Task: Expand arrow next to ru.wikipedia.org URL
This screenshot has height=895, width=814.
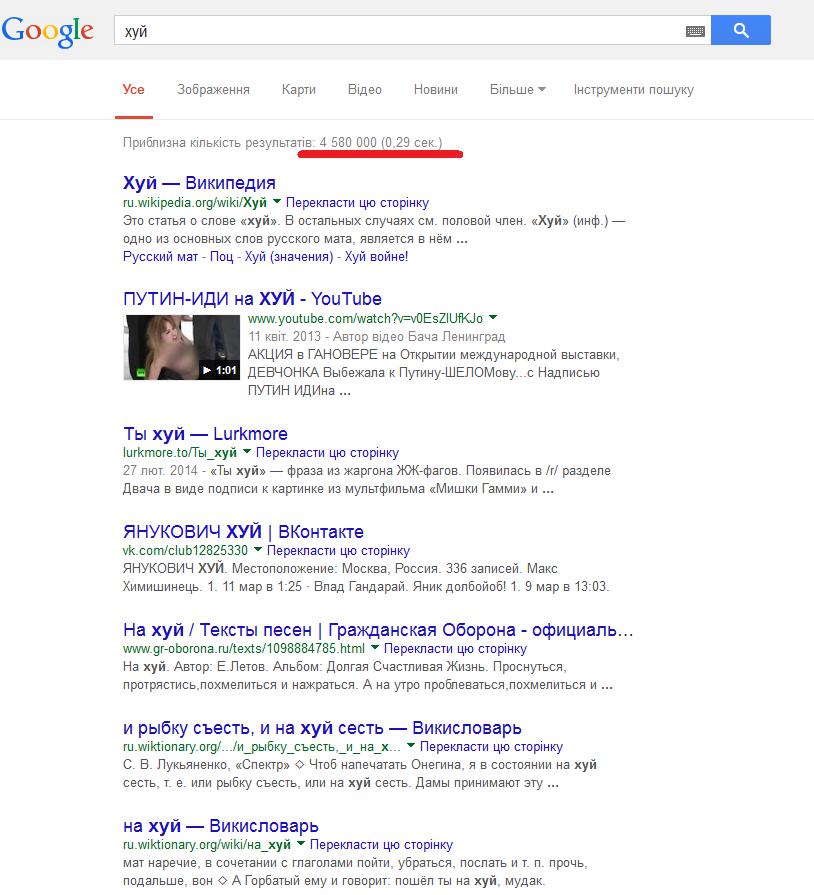Action: tap(277, 201)
